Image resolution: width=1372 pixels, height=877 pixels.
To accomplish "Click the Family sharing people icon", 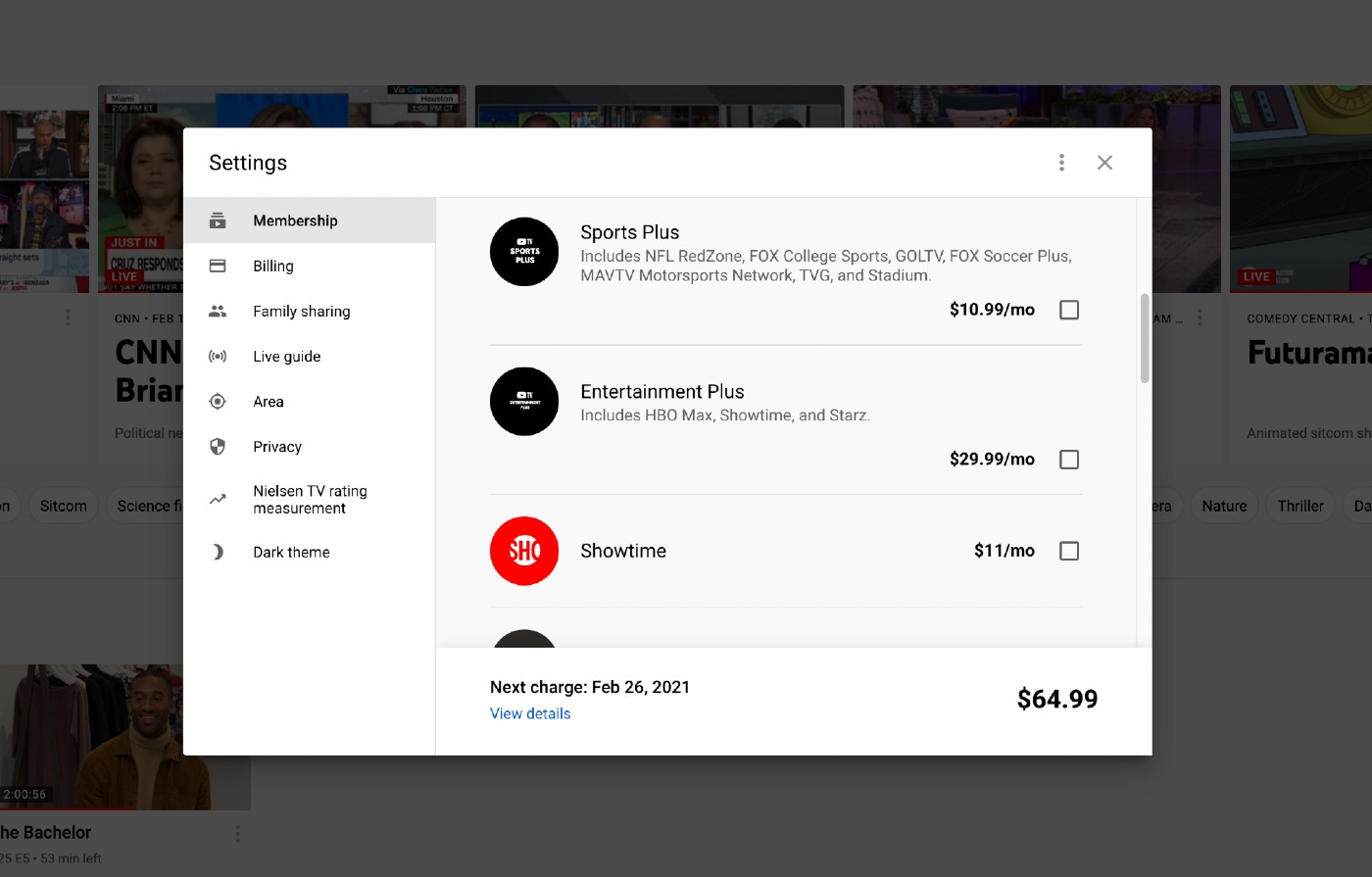I will coord(218,311).
